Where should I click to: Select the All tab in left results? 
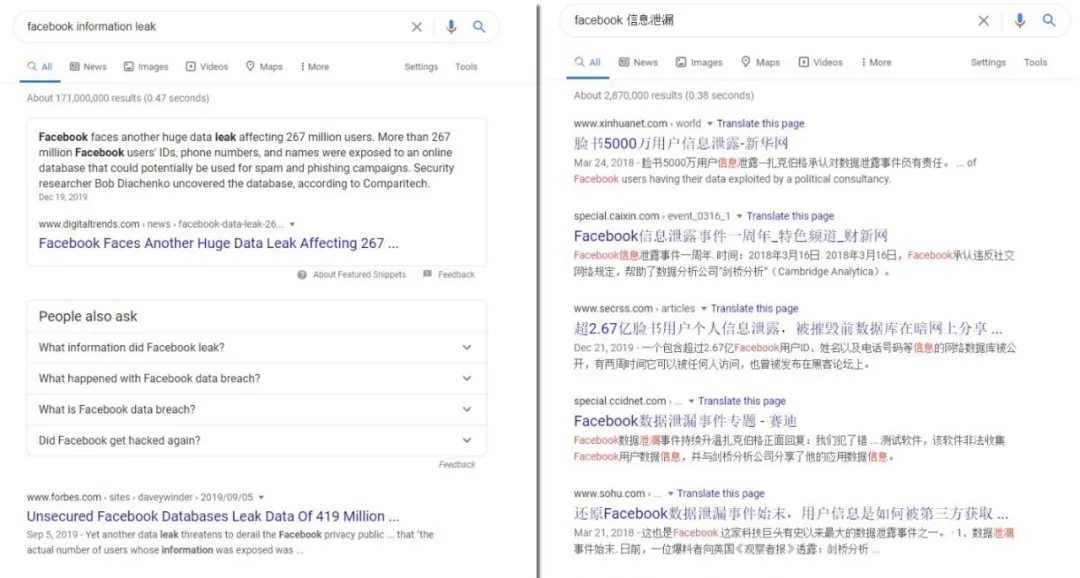pos(40,67)
